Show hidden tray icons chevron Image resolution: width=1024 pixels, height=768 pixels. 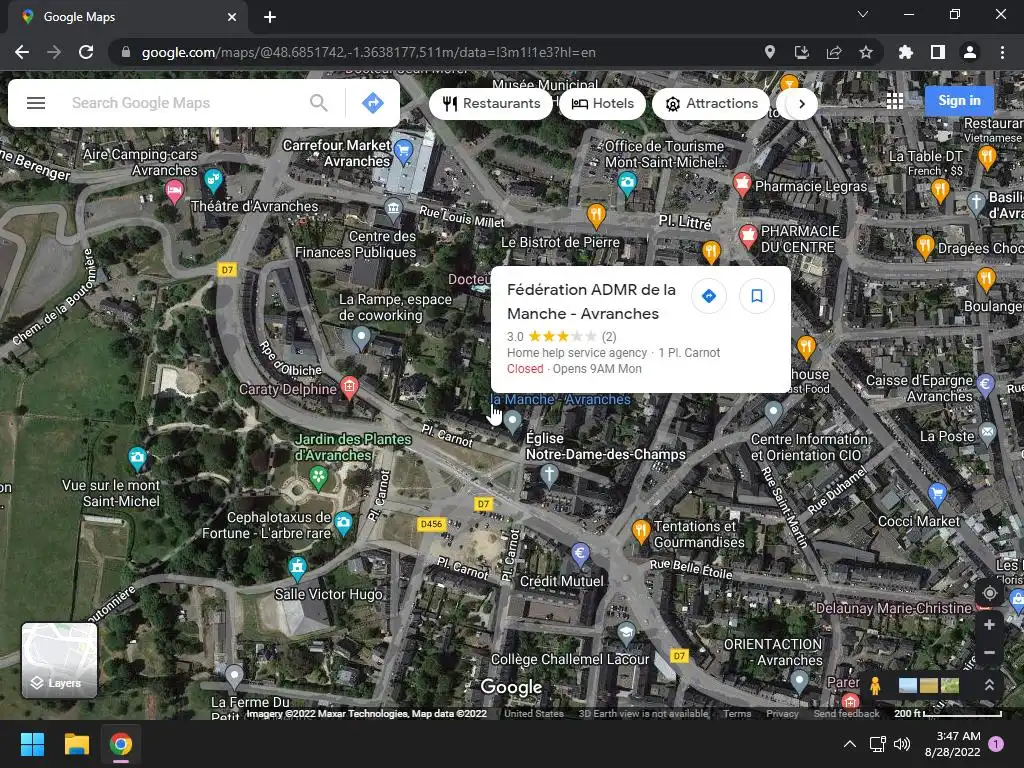(850, 744)
